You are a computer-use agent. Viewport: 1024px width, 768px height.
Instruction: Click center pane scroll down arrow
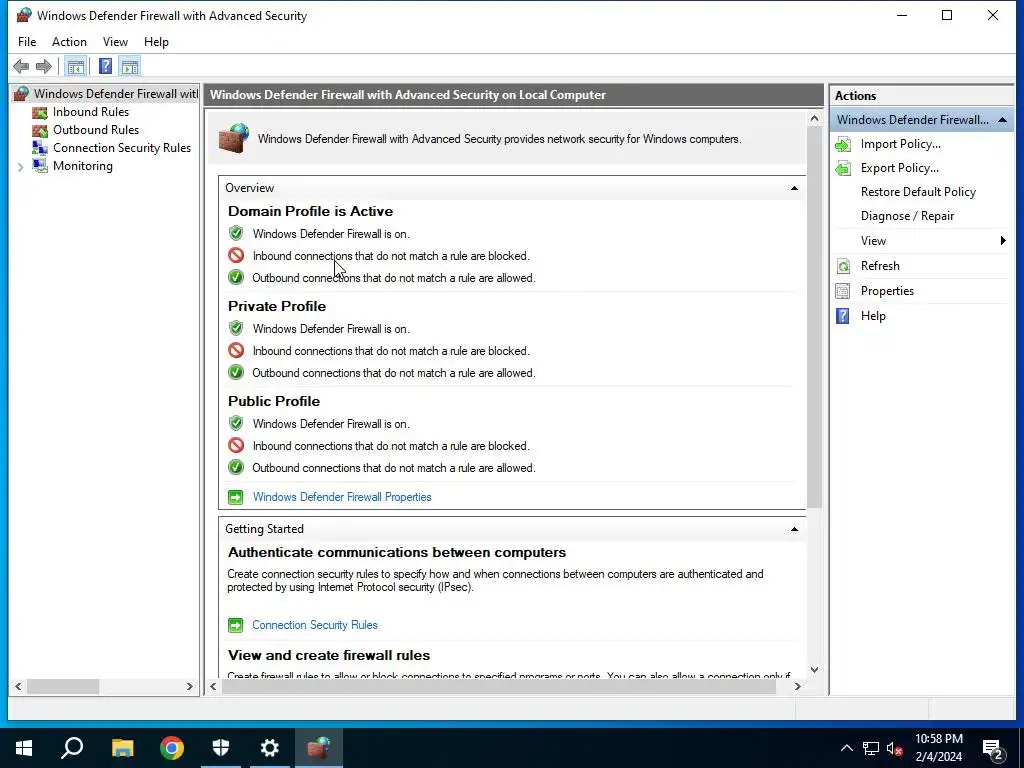pyautogui.click(x=814, y=669)
